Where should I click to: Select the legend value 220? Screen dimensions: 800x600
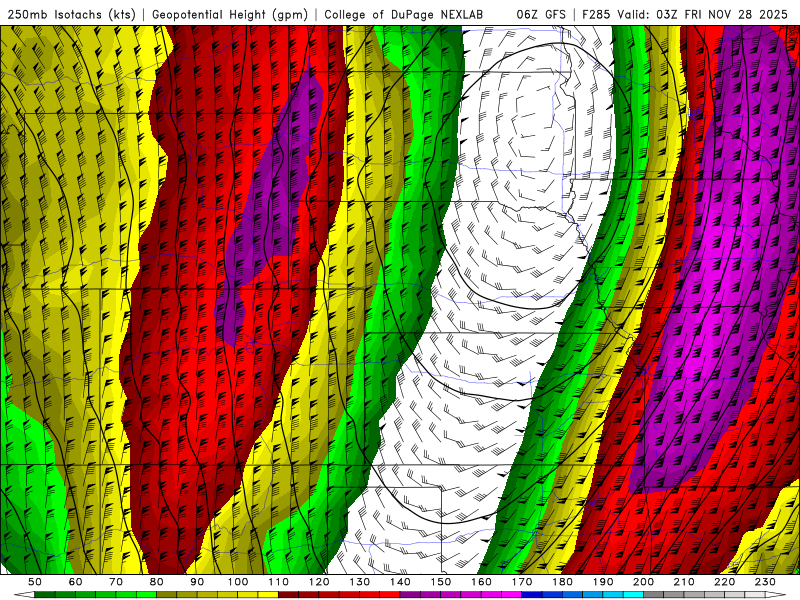[724, 582]
